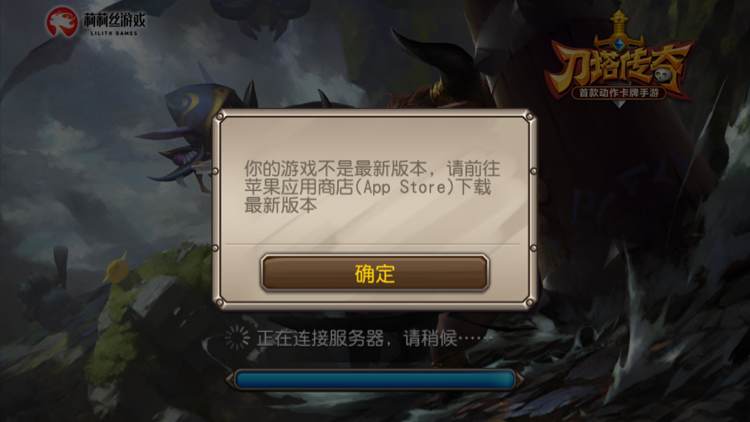This screenshot has width=750, height=422.
Task: Click the 最新版本 last line of message
Action: [281, 205]
